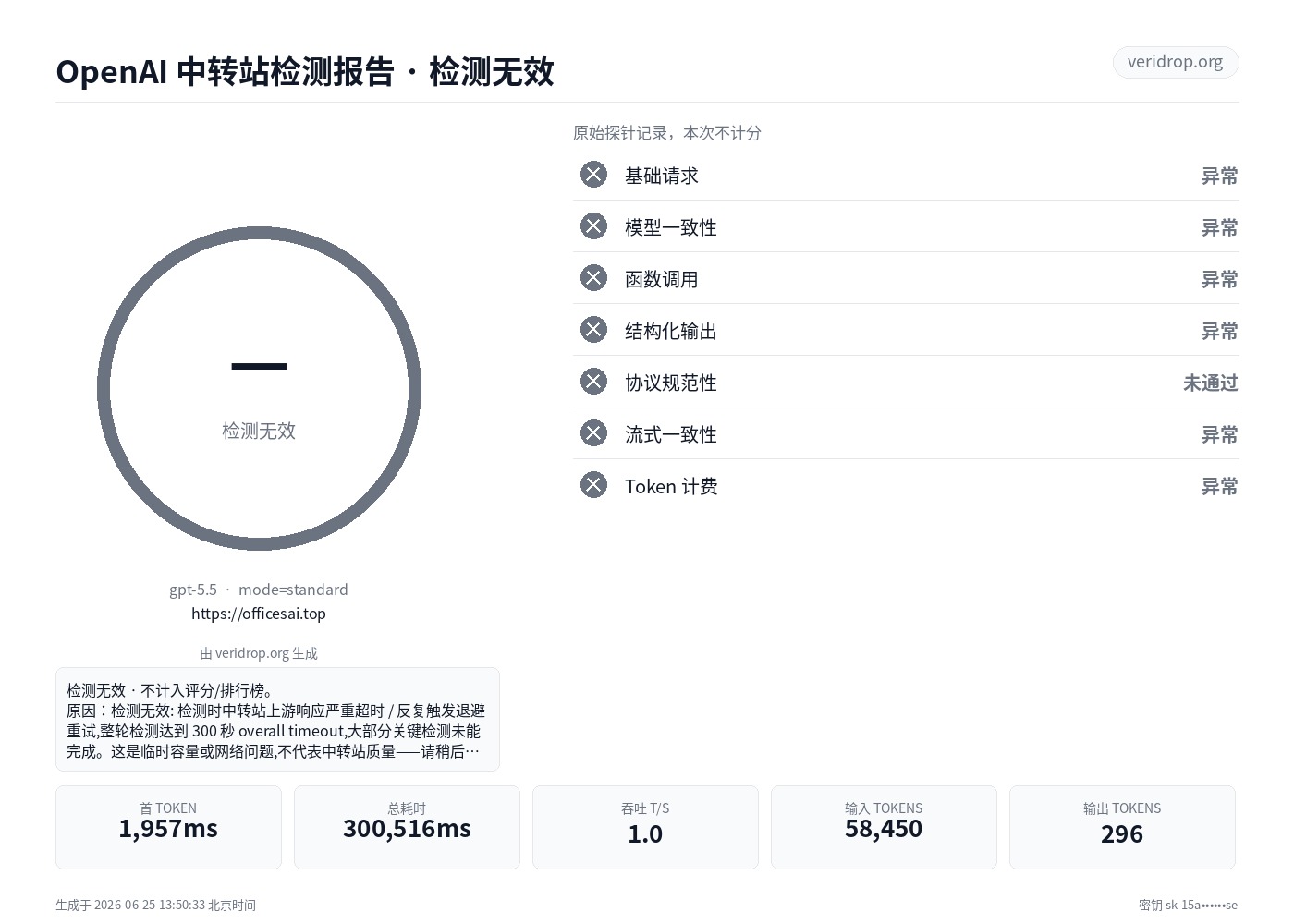Open the https://officesai.top link
This screenshot has width=1294, height=924.
tap(259, 614)
